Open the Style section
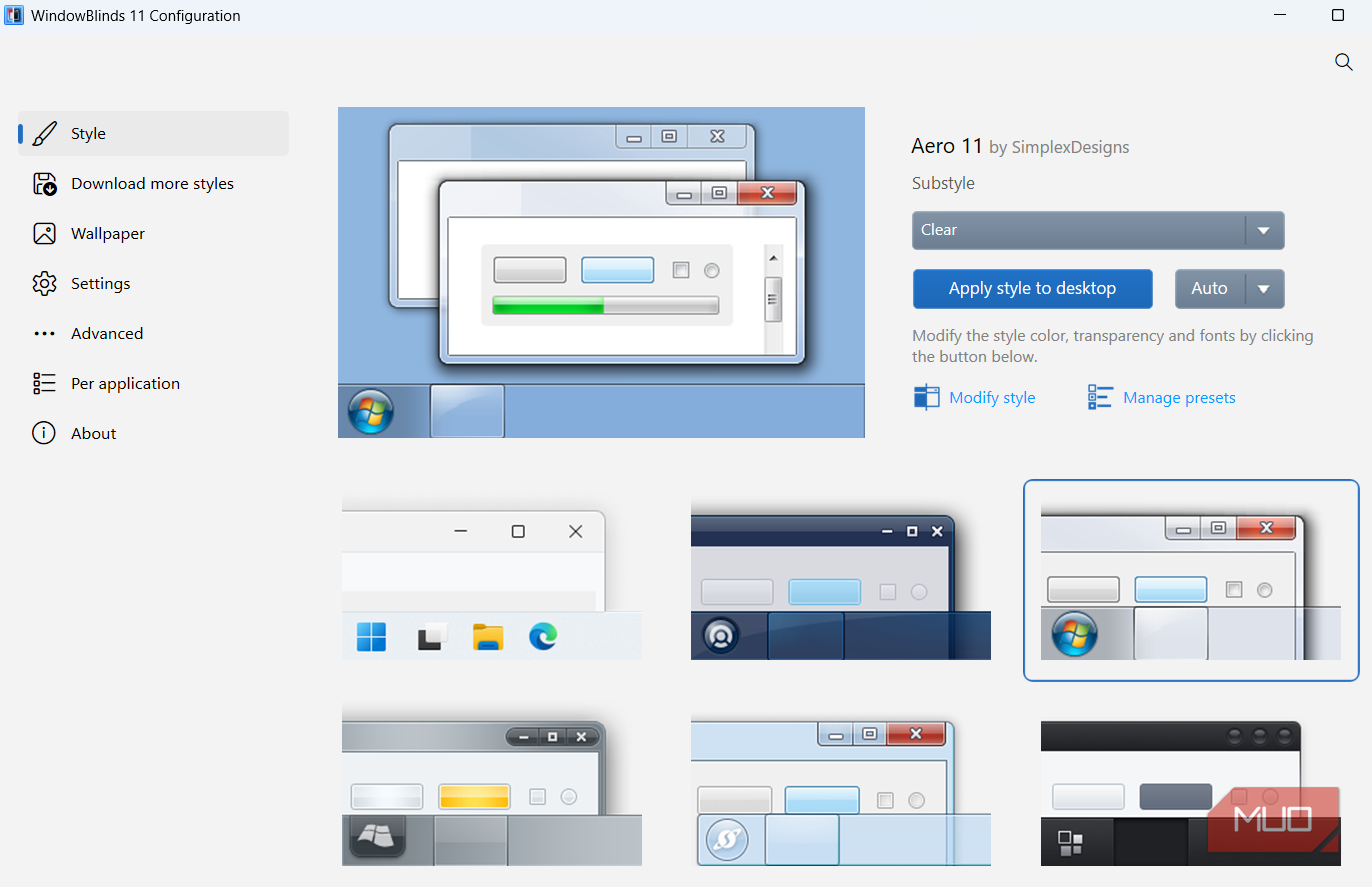The height and width of the screenshot is (887, 1372). click(x=153, y=134)
